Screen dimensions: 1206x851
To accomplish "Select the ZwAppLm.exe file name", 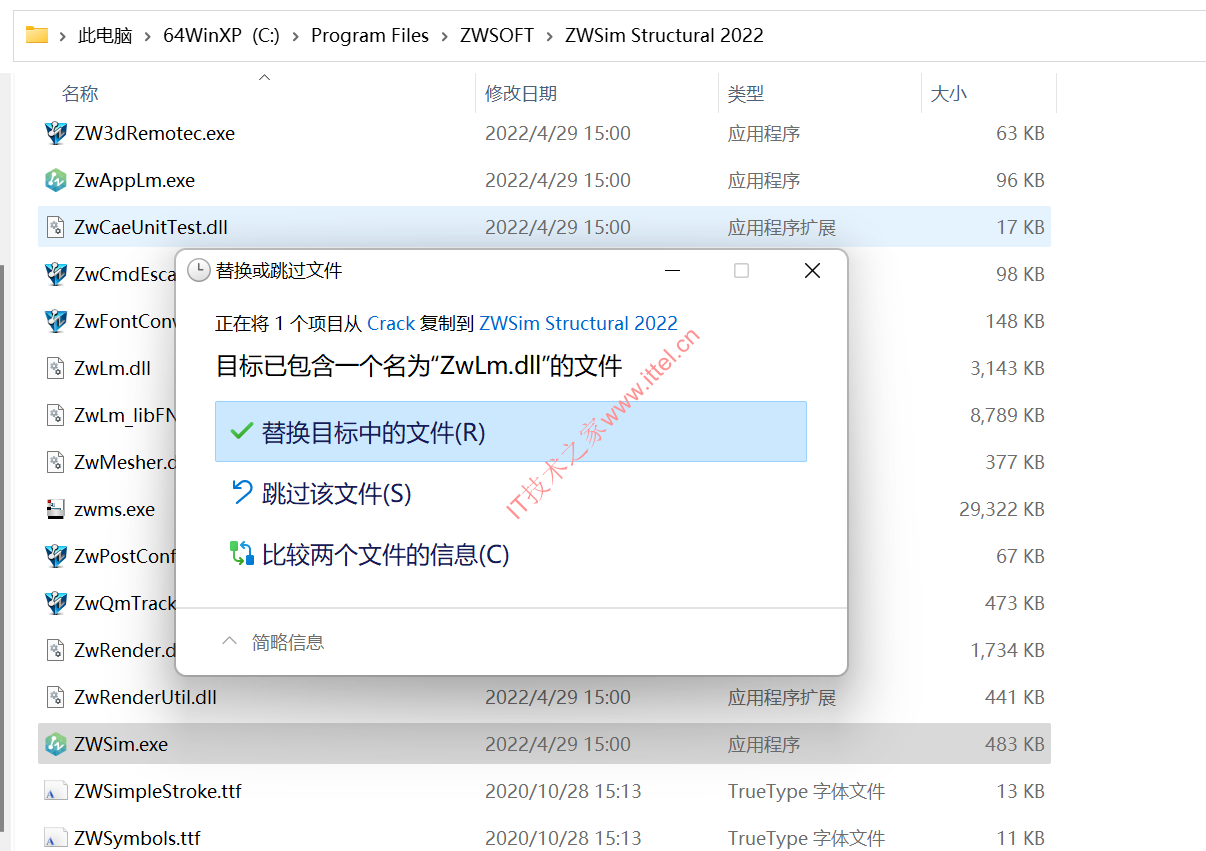I will pos(134,180).
